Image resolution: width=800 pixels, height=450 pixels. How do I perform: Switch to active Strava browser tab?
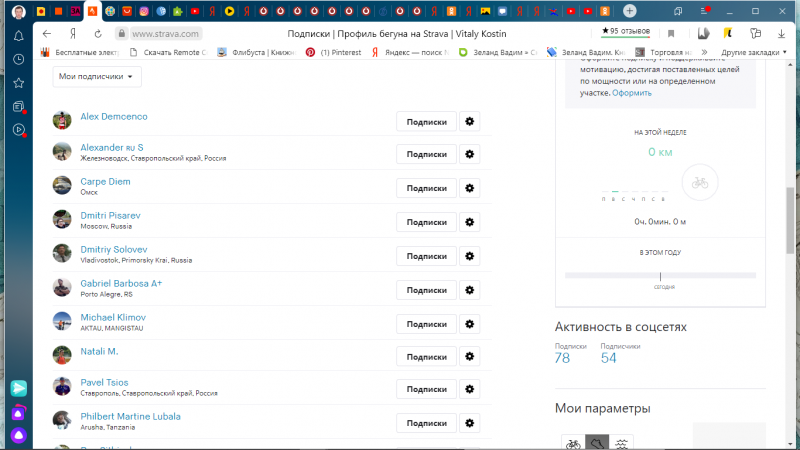point(92,11)
